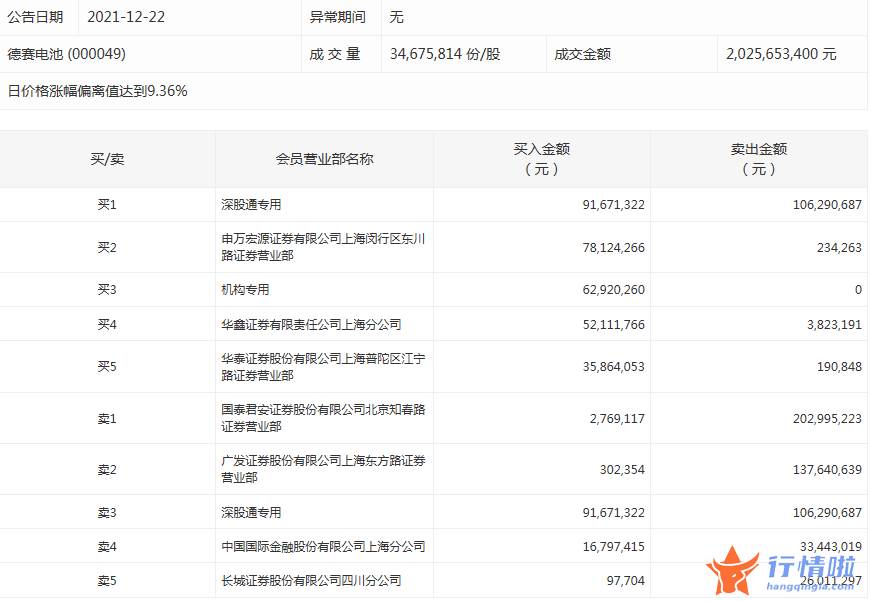The image size is (871, 601).
Task: Click buy amount 78,124,266
Action: 614,248
